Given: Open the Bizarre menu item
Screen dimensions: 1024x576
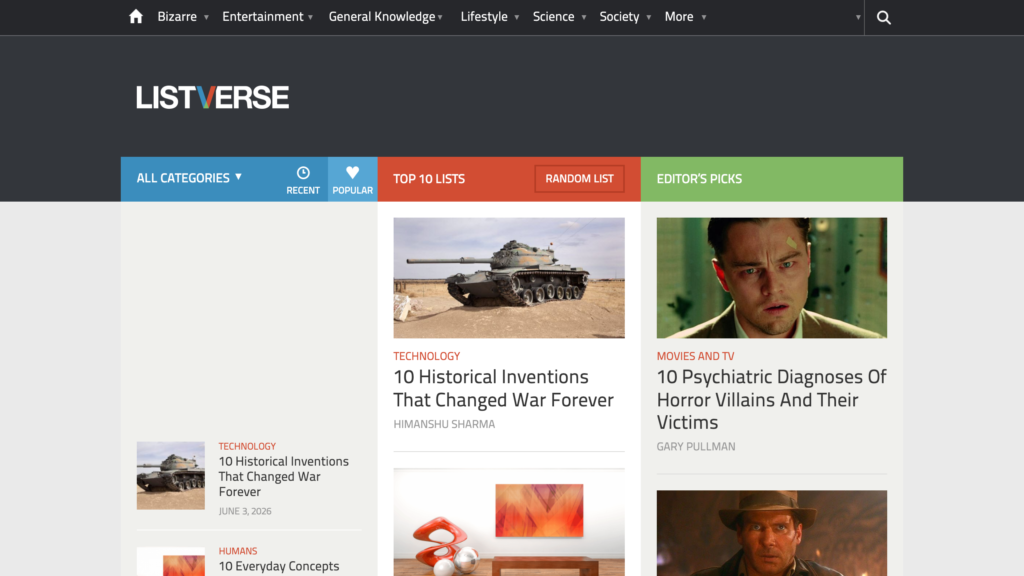Looking at the screenshot, I should (x=177, y=16).
